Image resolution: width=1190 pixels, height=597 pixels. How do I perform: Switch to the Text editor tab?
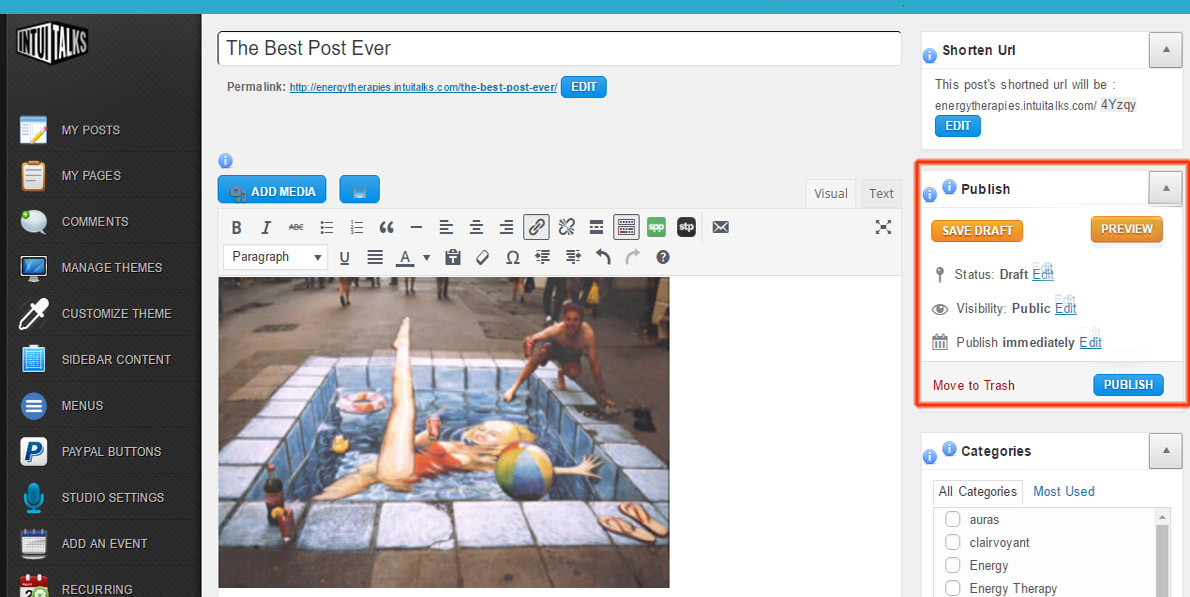point(881,193)
